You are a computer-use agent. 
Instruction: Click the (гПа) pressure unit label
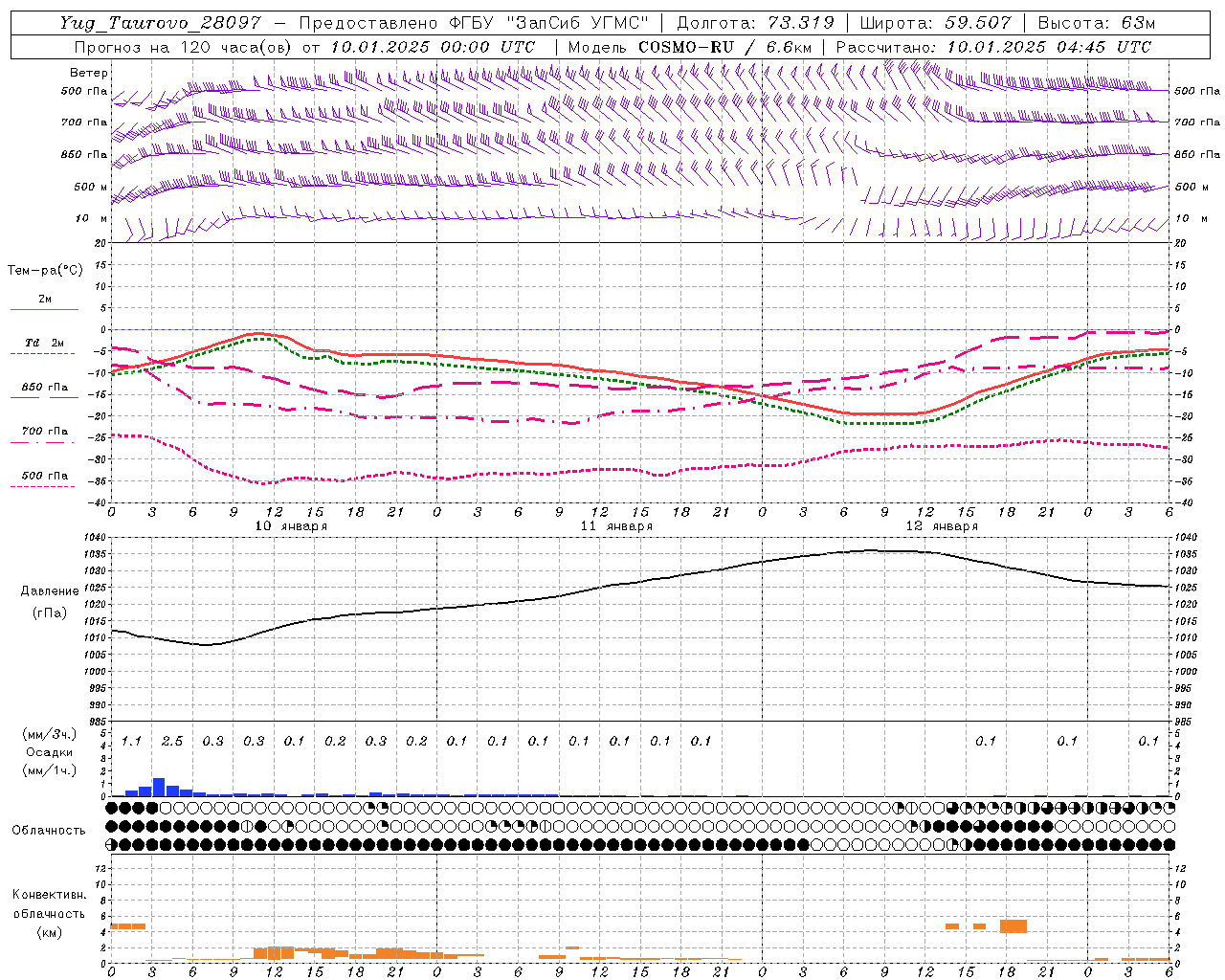click(x=50, y=612)
